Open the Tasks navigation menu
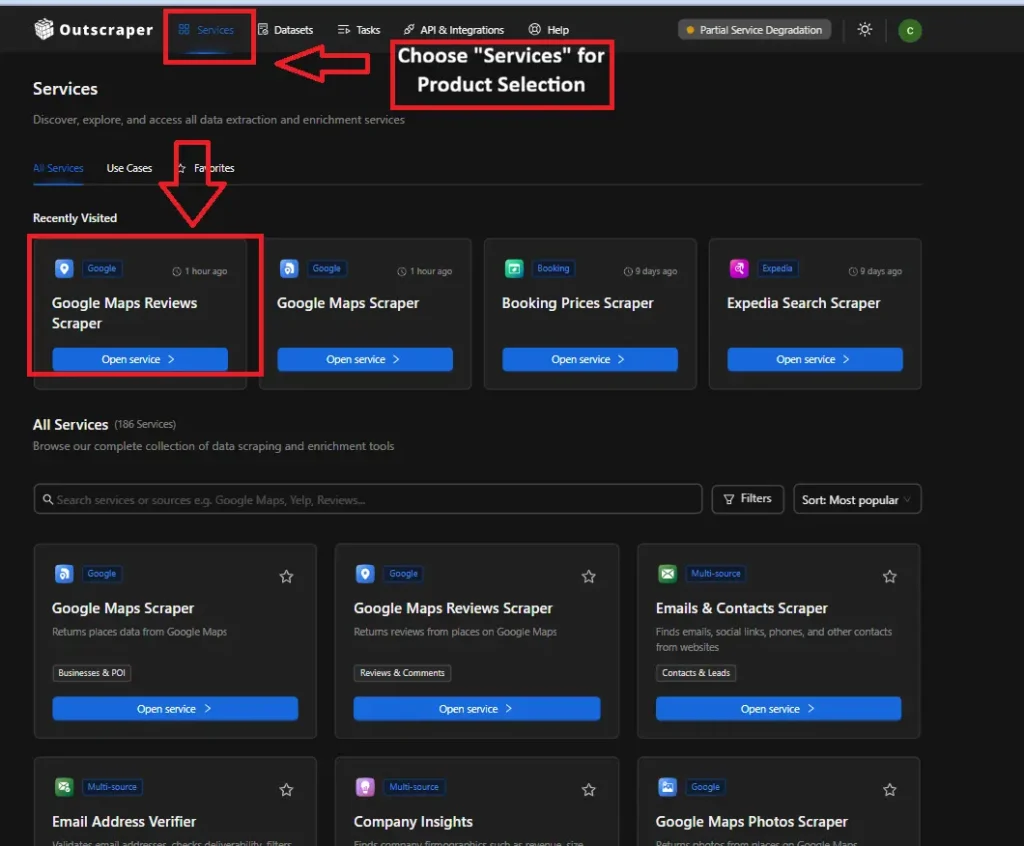The image size is (1024, 846). click(x=359, y=30)
